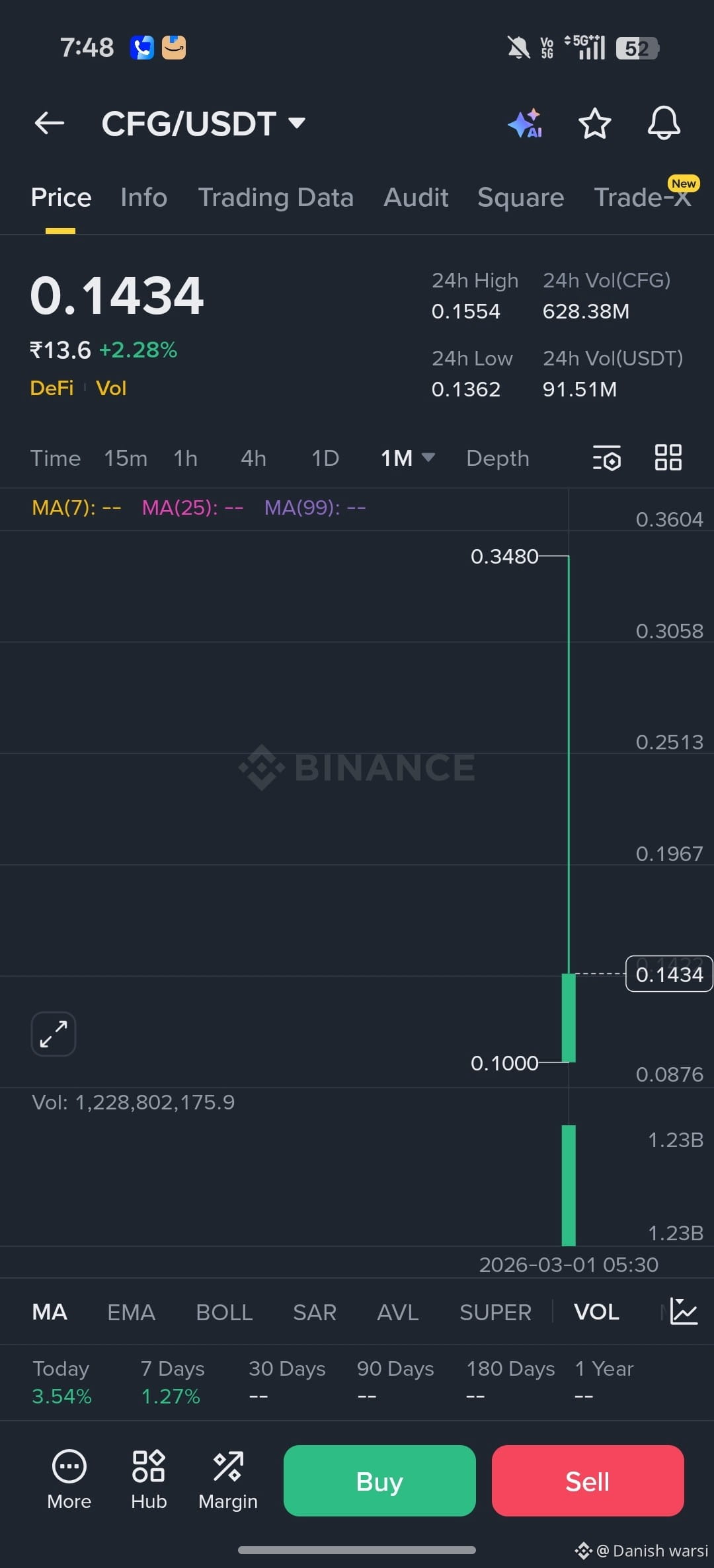Tap the green Buy button
Viewport: 714px width, 1568px height.
379,1481
